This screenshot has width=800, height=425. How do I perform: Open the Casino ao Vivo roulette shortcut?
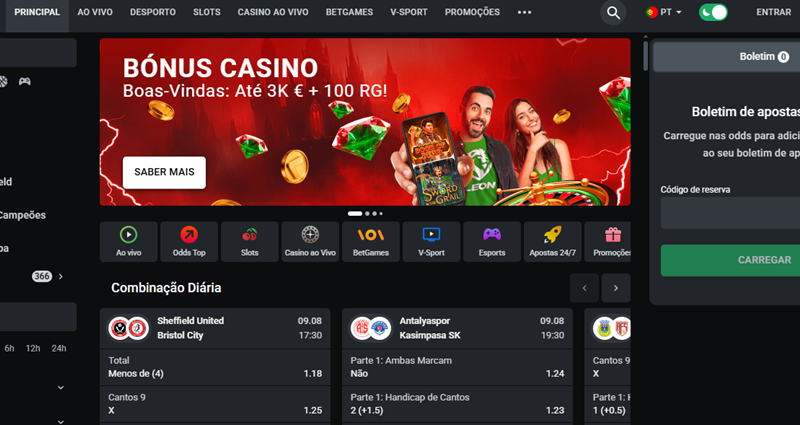310,242
